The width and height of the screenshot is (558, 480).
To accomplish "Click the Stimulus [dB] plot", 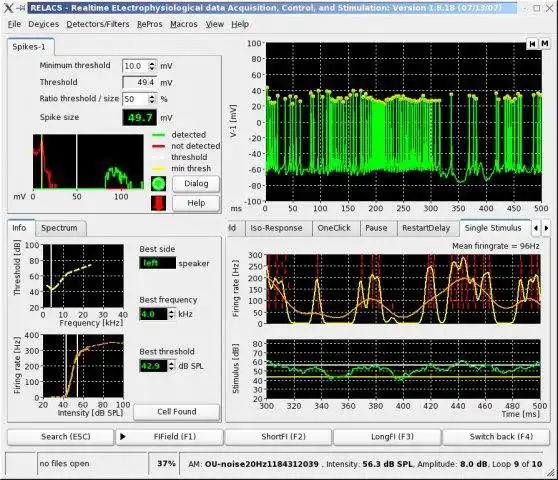I will point(404,369).
